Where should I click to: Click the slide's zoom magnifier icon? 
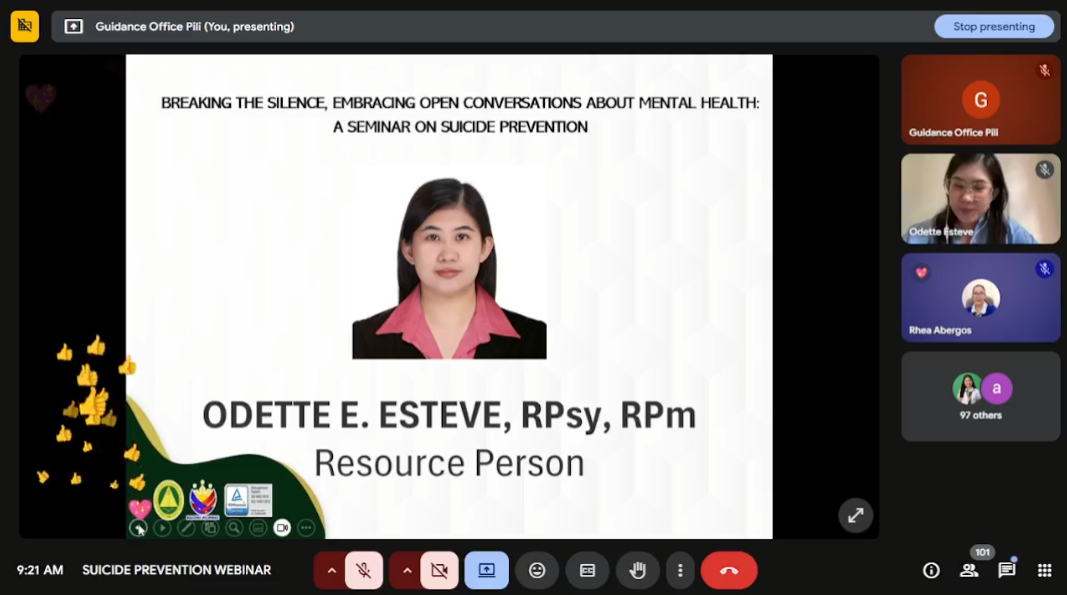coord(234,528)
